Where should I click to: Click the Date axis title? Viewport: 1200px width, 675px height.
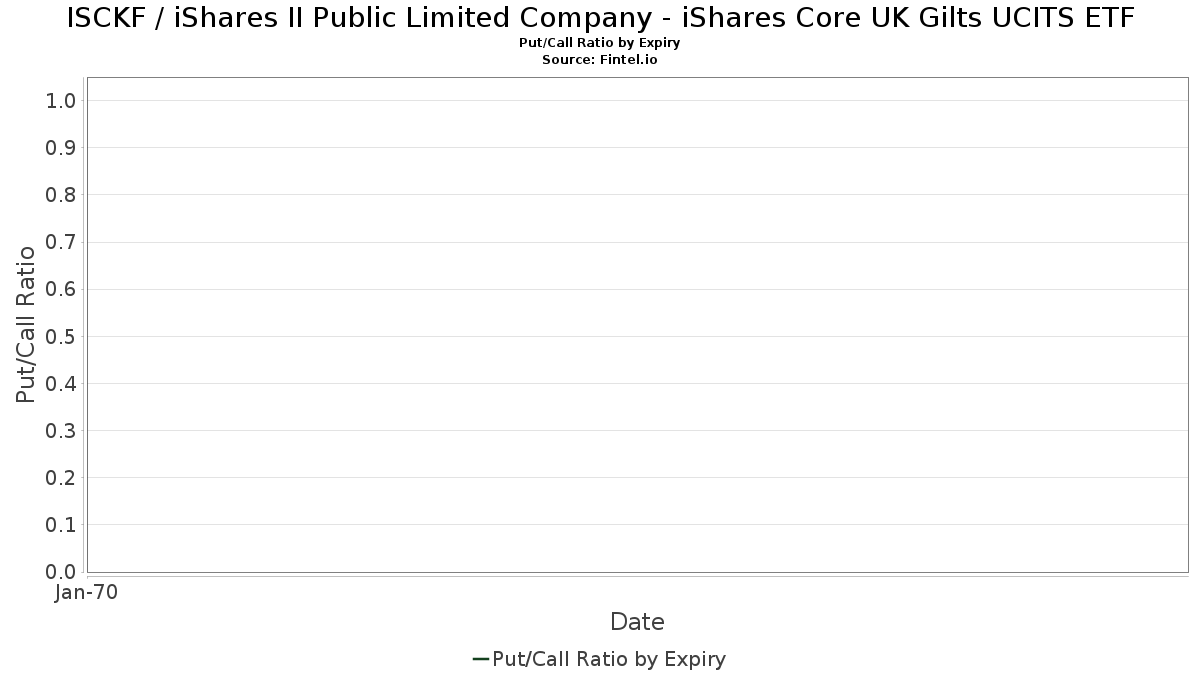637,622
